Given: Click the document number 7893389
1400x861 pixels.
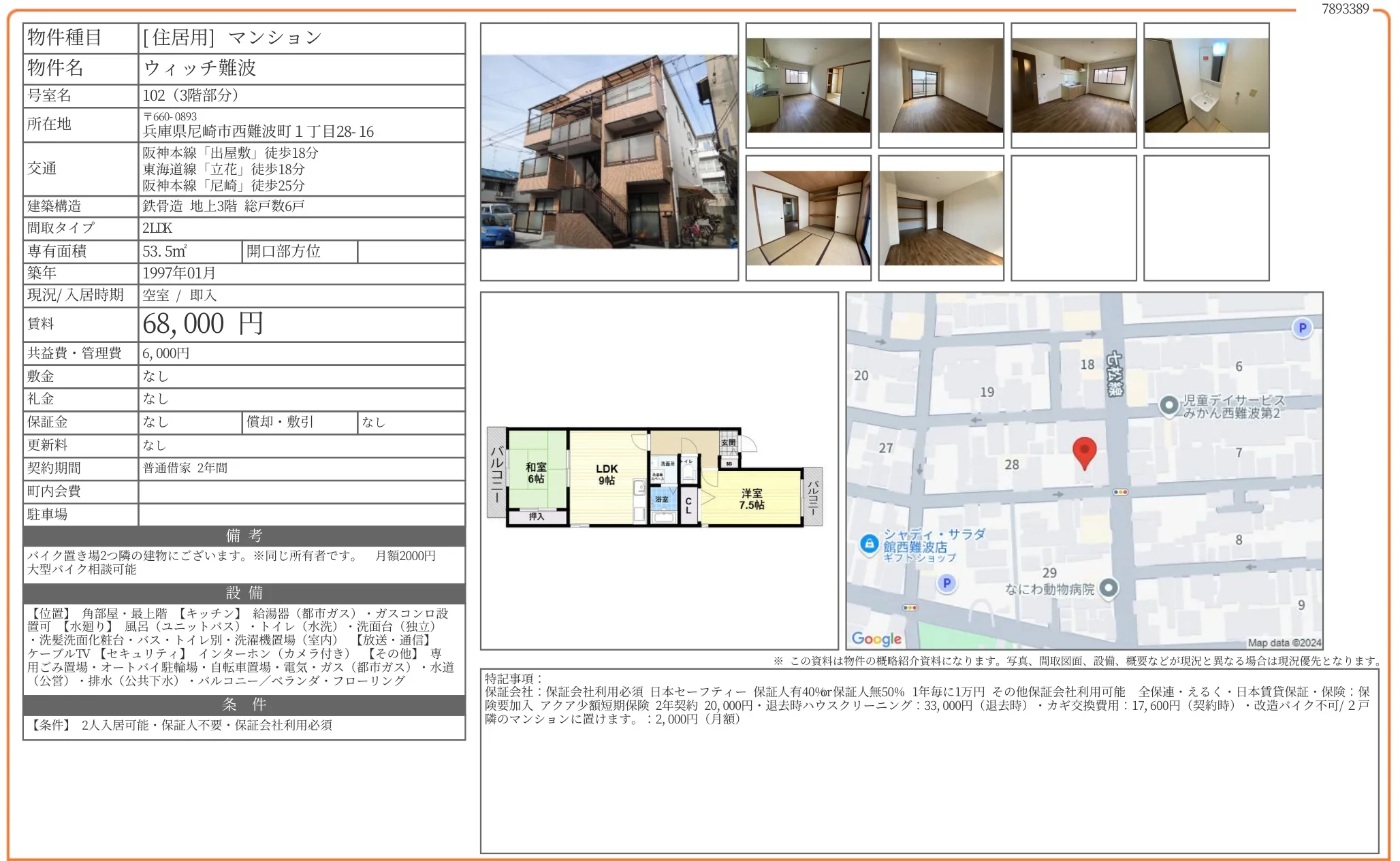Looking at the screenshot, I should click(x=1344, y=9).
